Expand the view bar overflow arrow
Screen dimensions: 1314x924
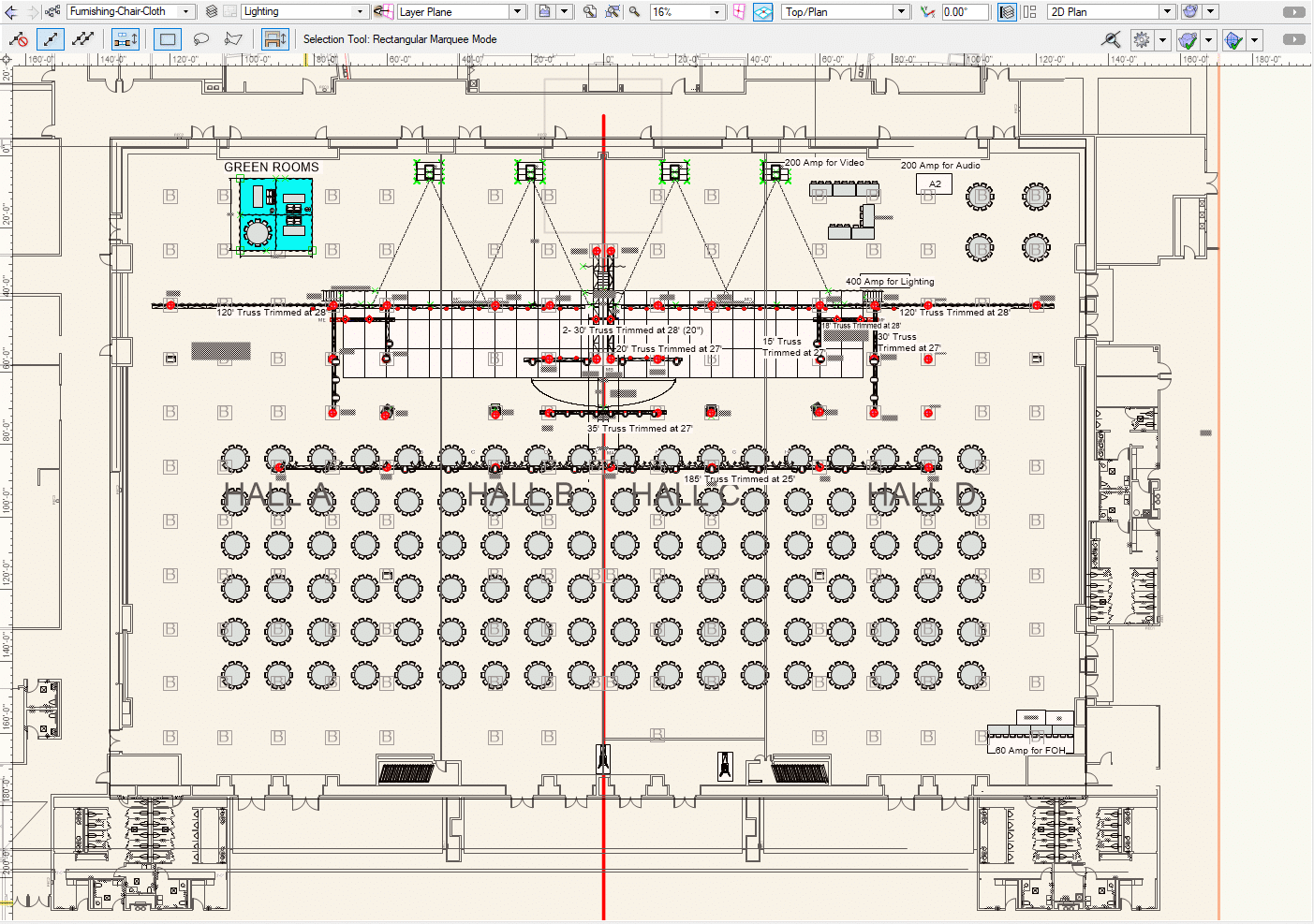pyautogui.click(x=1293, y=11)
